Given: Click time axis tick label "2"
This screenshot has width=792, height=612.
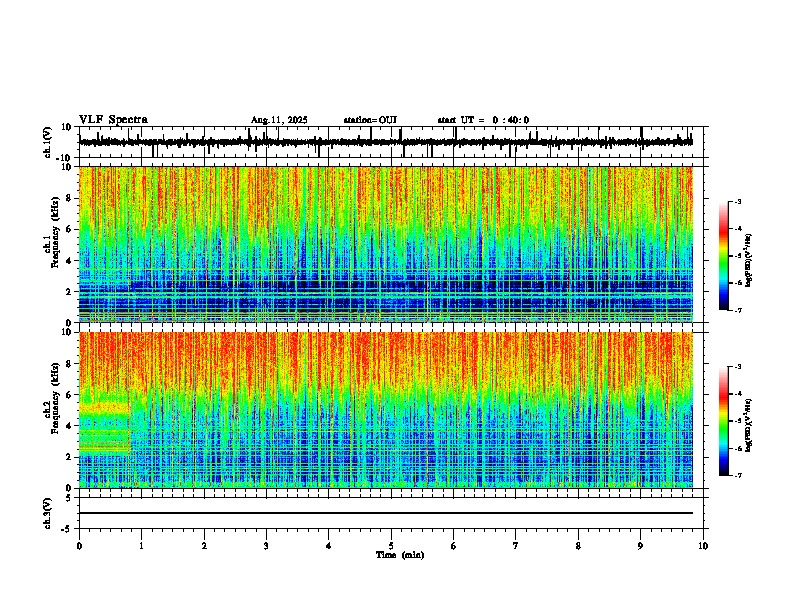Looking at the screenshot, I should pyautogui.click(x=204, y=546).
